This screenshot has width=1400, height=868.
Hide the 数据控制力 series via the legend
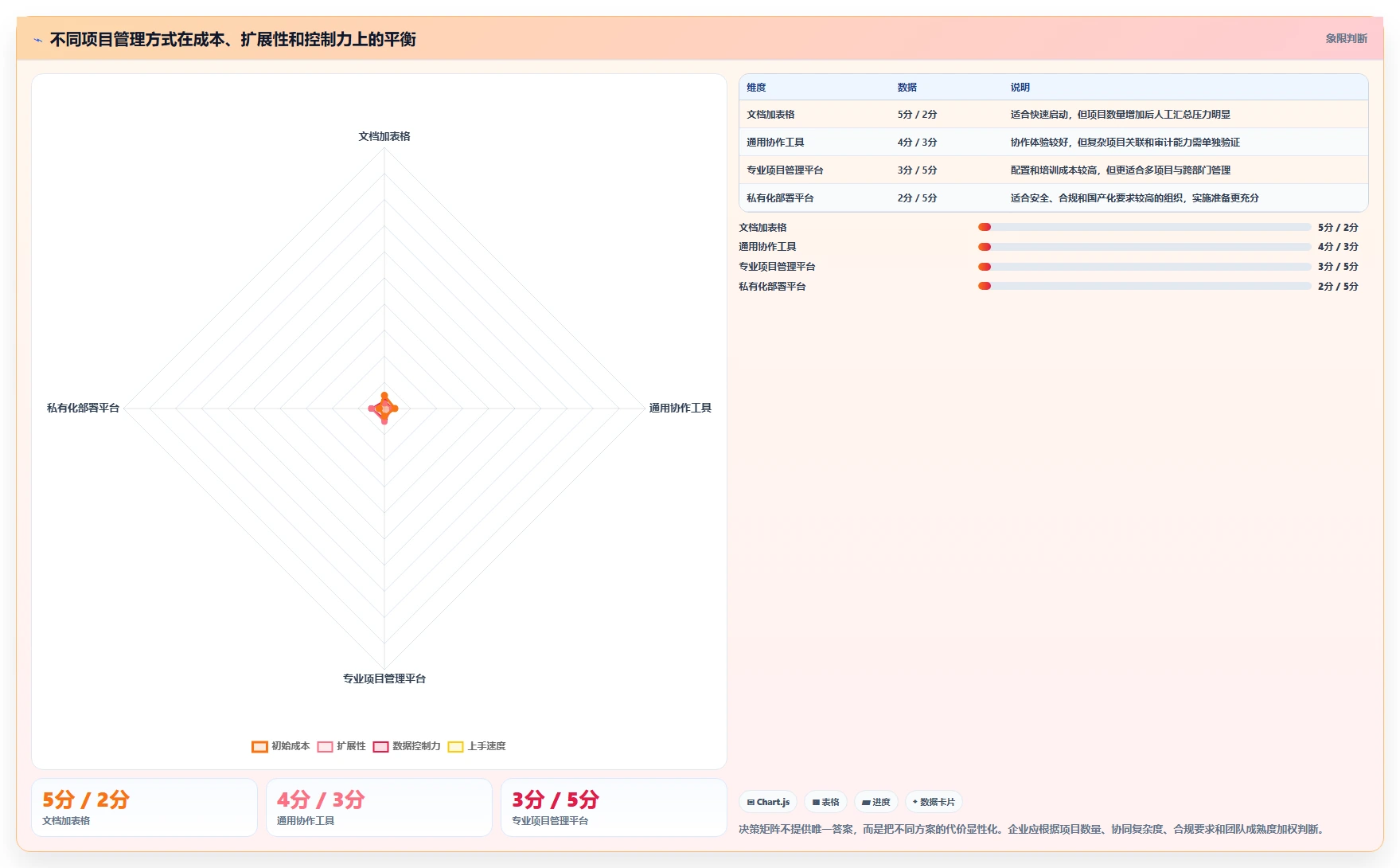coord(407,746)
